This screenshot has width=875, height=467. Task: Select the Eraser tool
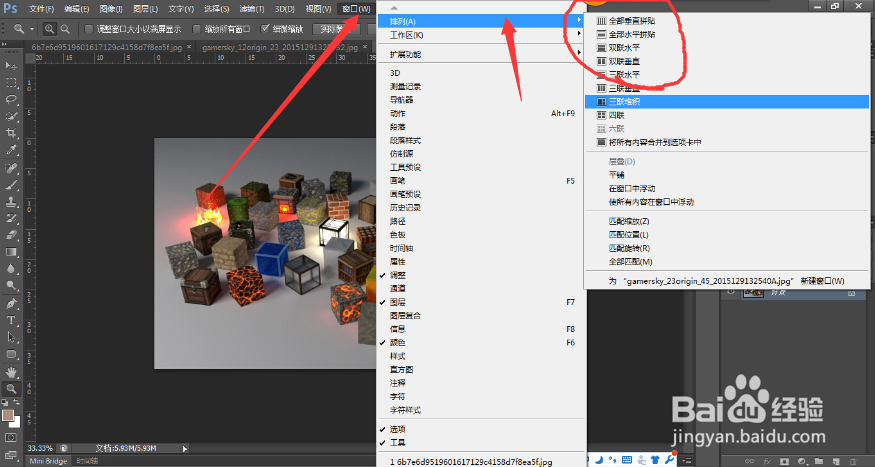click(x=11, y=235)
